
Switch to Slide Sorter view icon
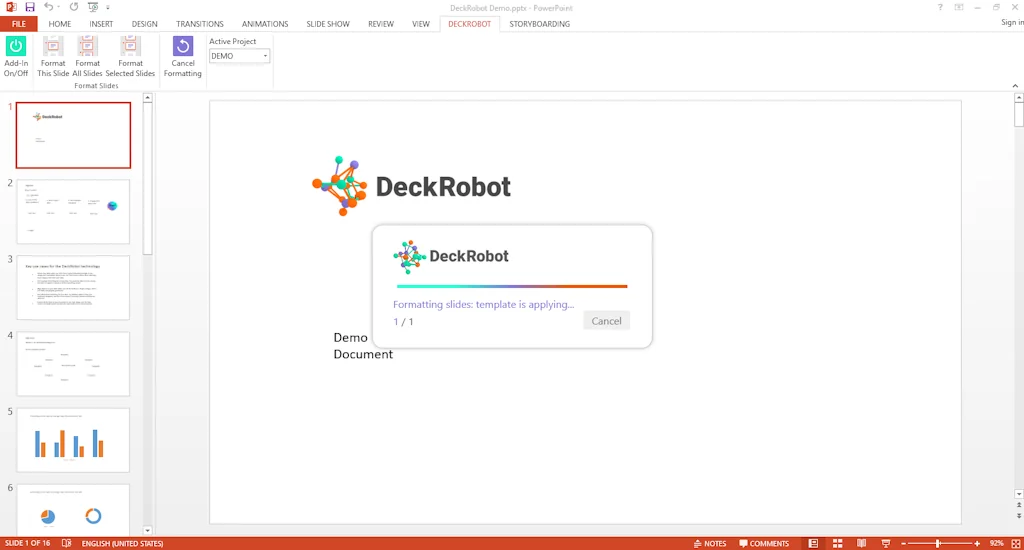tap(837, 543)
